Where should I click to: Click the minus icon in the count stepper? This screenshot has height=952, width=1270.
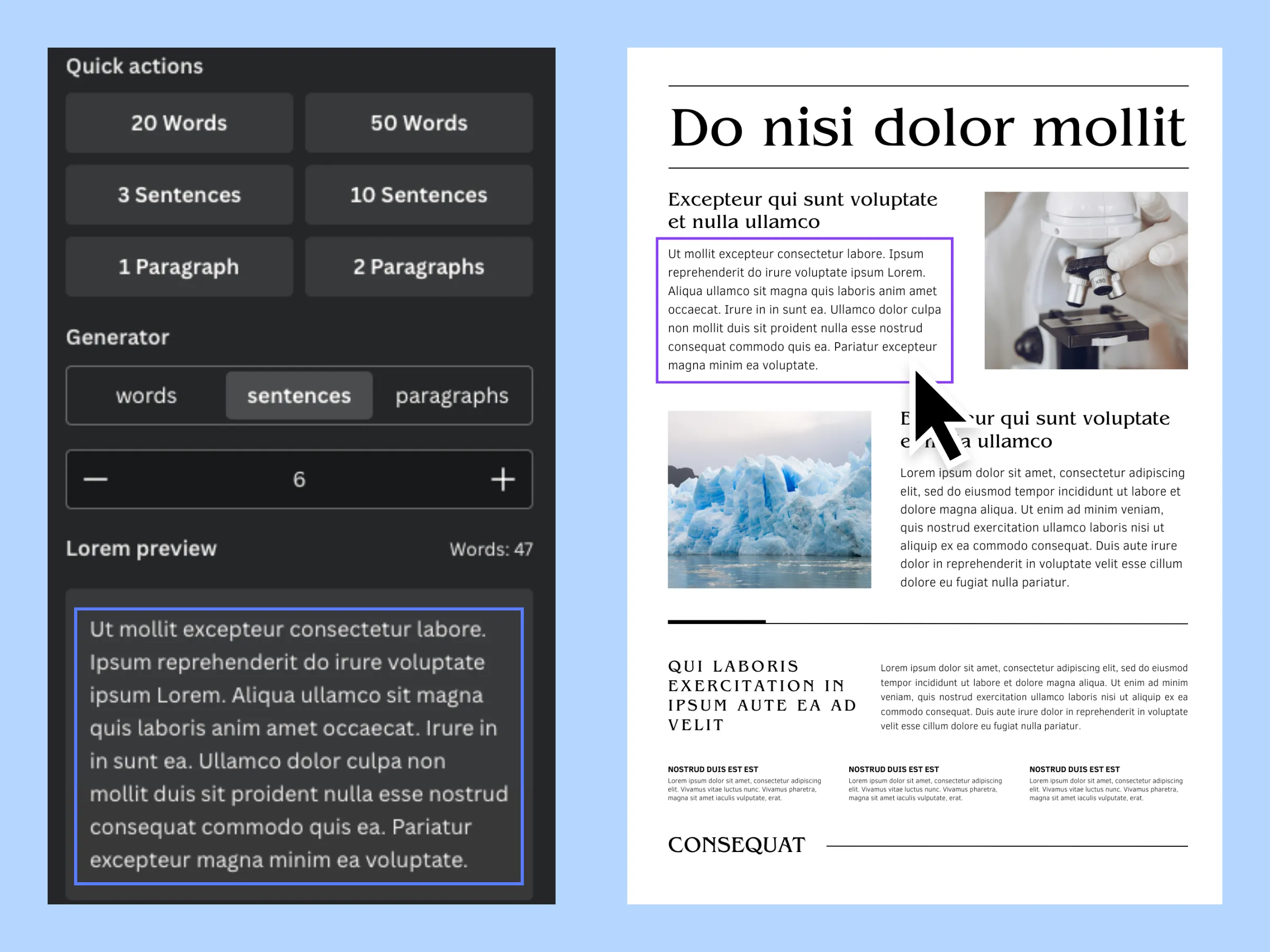(x=95, y=479)
